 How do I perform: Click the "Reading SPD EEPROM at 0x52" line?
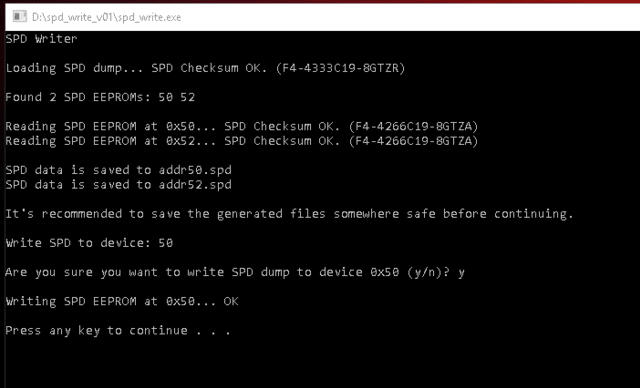(x=242, y=141)
